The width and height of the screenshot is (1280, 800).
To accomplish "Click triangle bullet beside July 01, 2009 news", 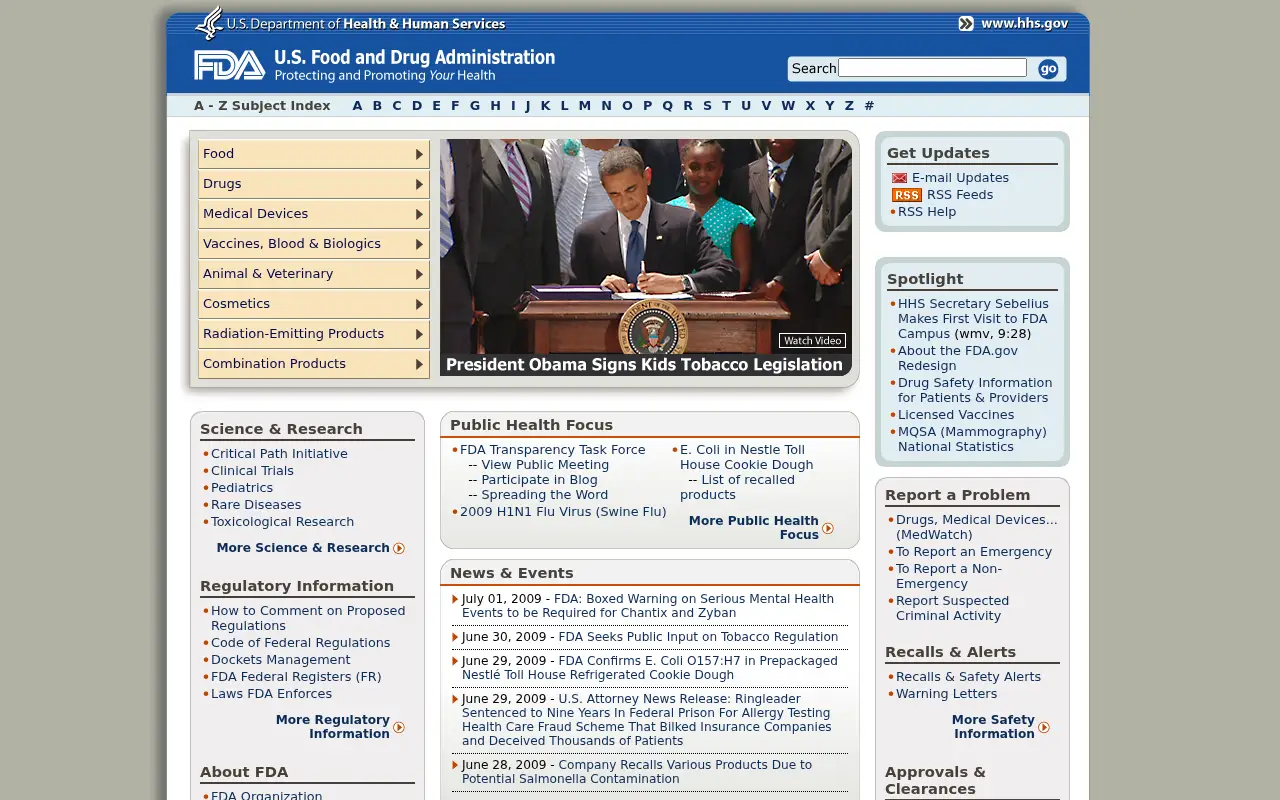I will [455, 599].
